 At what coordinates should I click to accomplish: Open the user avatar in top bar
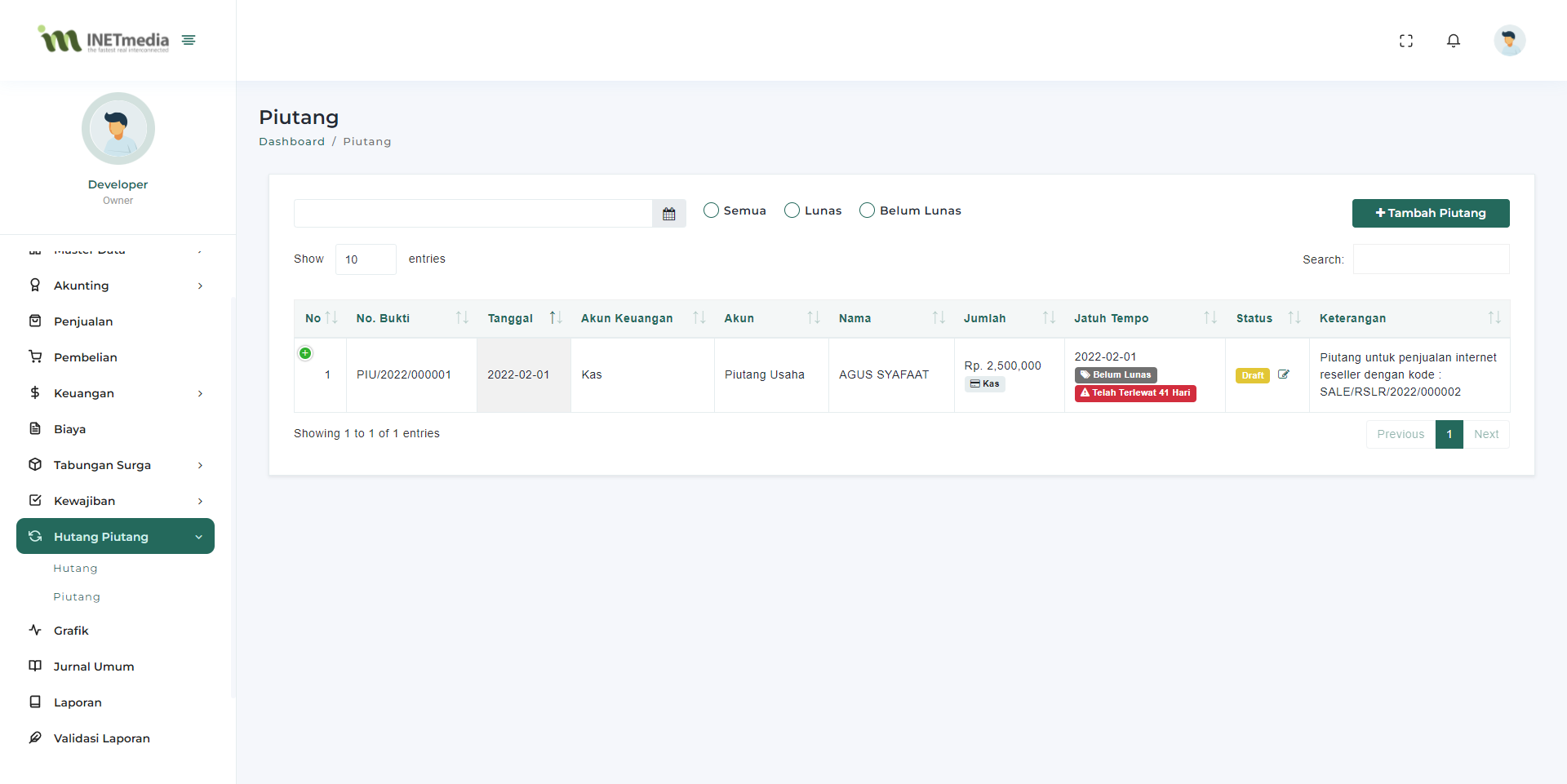click(x=1509, y=40)
